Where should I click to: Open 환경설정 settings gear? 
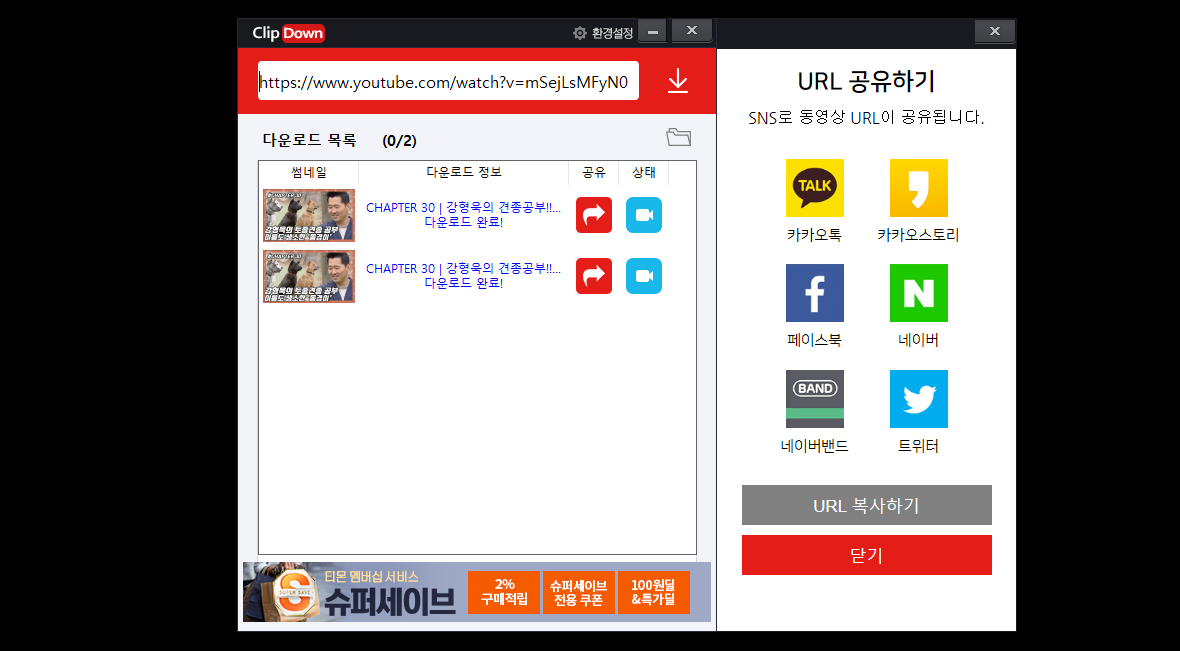[579, 33]
